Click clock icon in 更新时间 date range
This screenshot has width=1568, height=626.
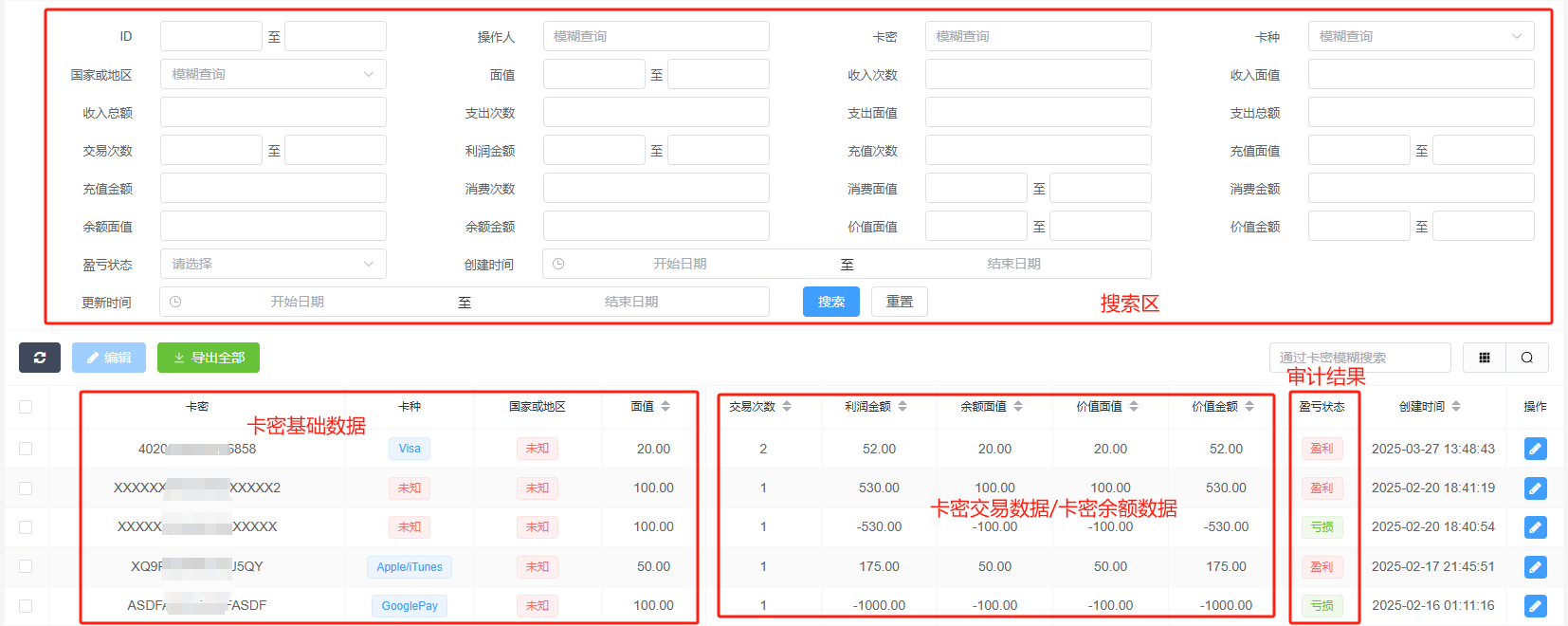175,302
